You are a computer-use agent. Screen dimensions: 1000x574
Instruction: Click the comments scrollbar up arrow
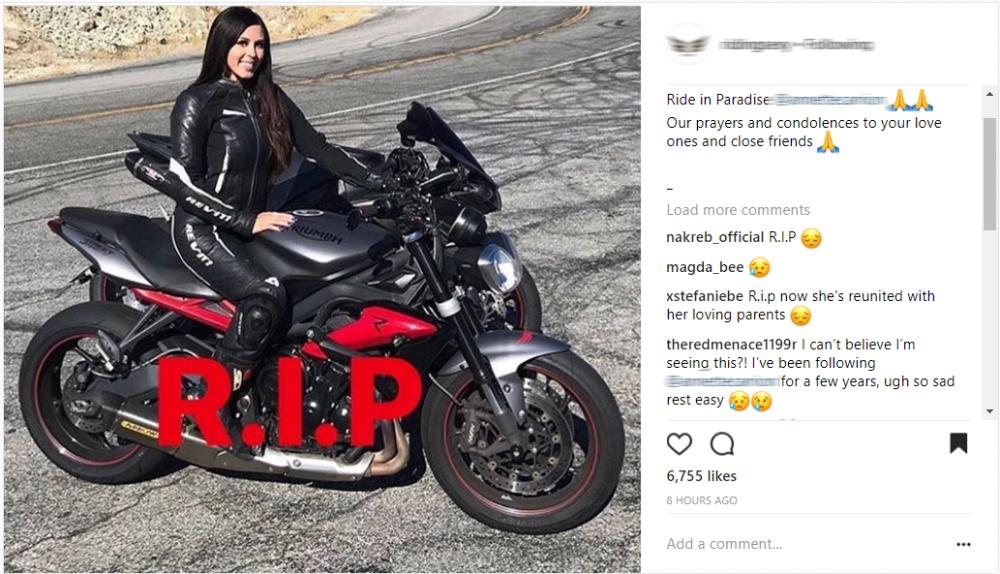pos(989,94)
